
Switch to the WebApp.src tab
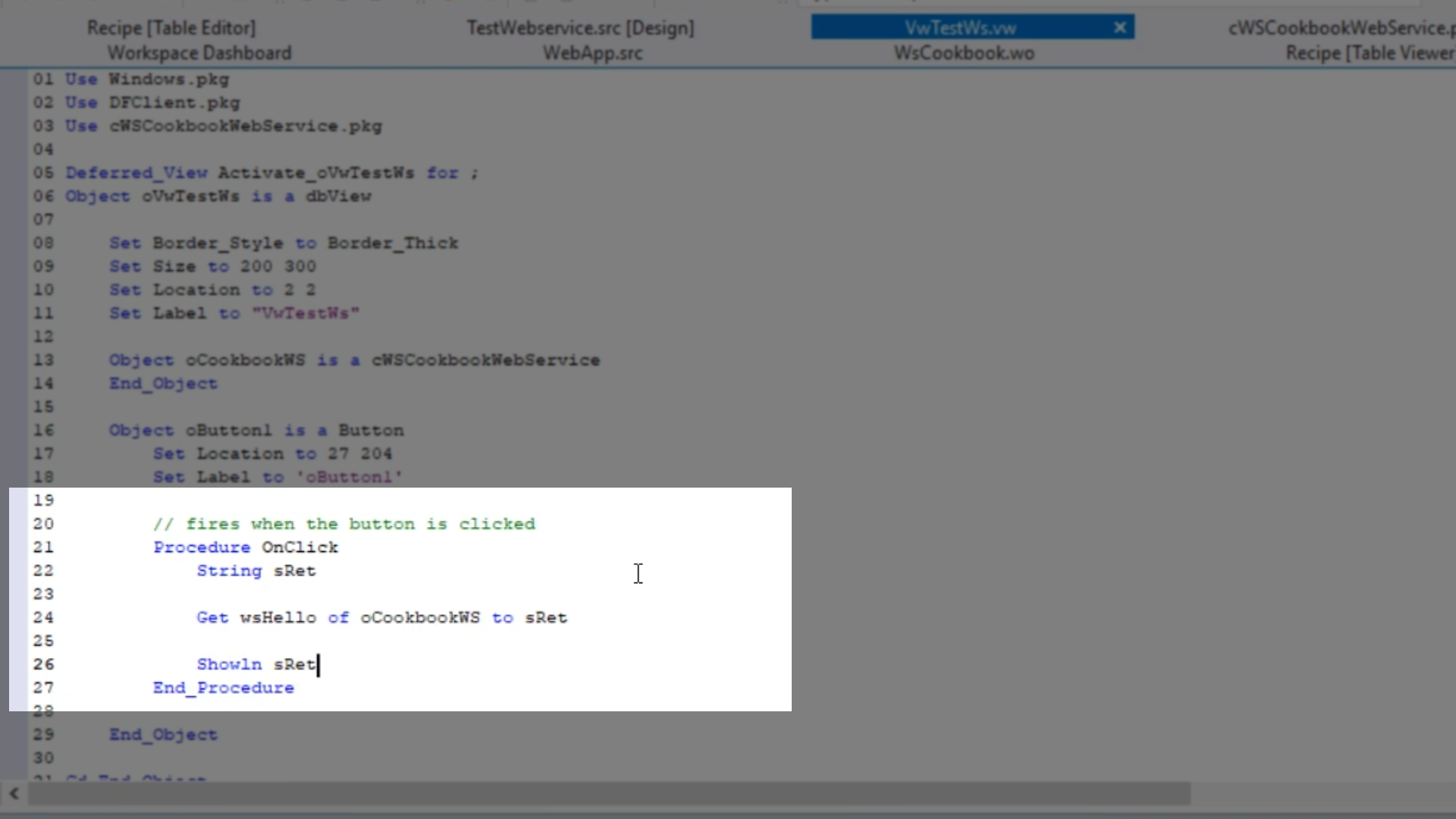(x=592, y=53)
